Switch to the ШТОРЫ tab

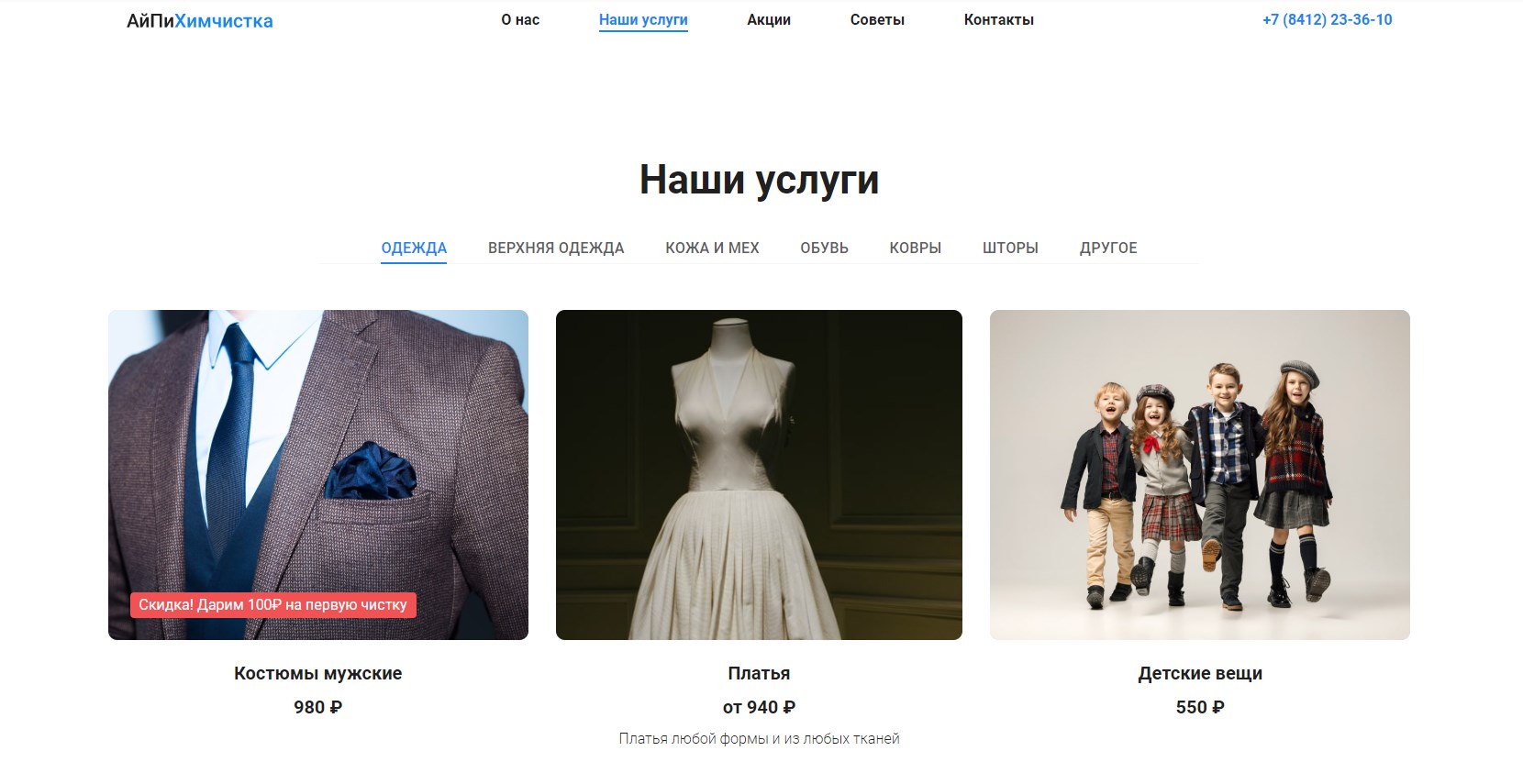(x=1010, y=248)
